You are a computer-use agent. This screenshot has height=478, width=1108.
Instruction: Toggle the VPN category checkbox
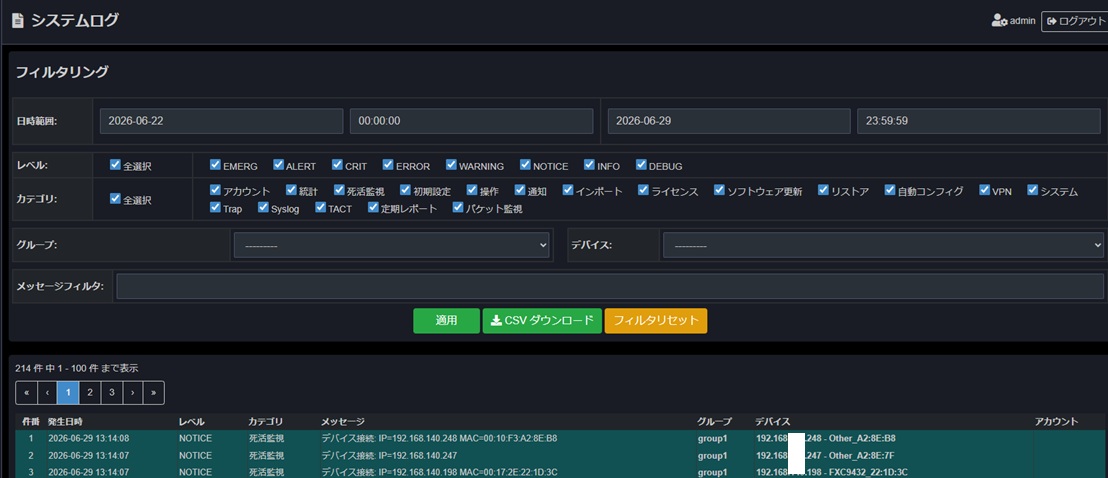click(984, 190)
